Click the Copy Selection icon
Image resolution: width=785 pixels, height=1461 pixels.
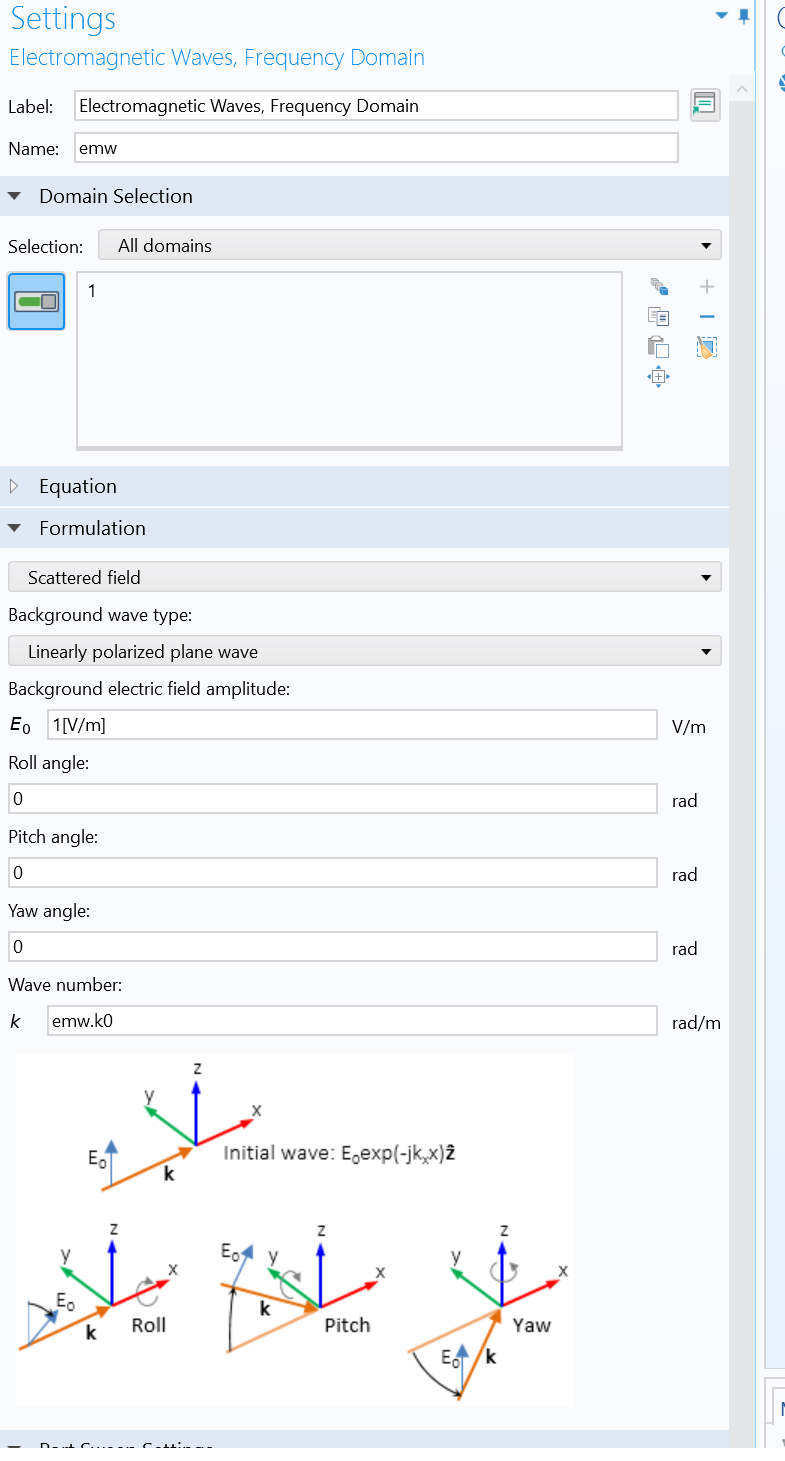[x=658, y=317]
